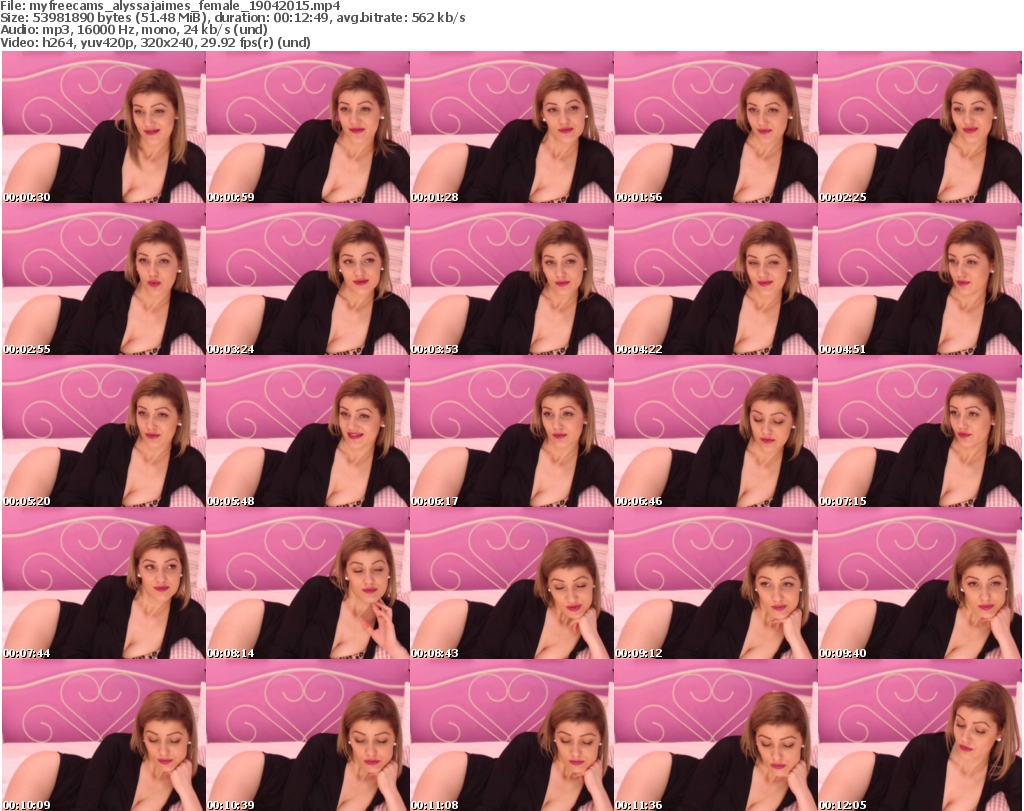Click the 00:10:39 frame

coord(308,735)
